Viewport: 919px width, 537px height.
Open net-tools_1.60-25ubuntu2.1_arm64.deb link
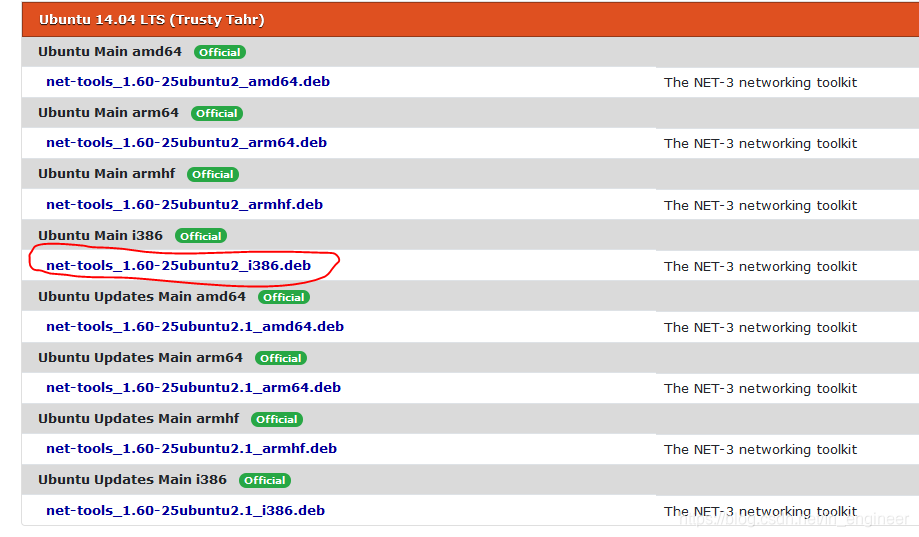[x=193, y=388]
